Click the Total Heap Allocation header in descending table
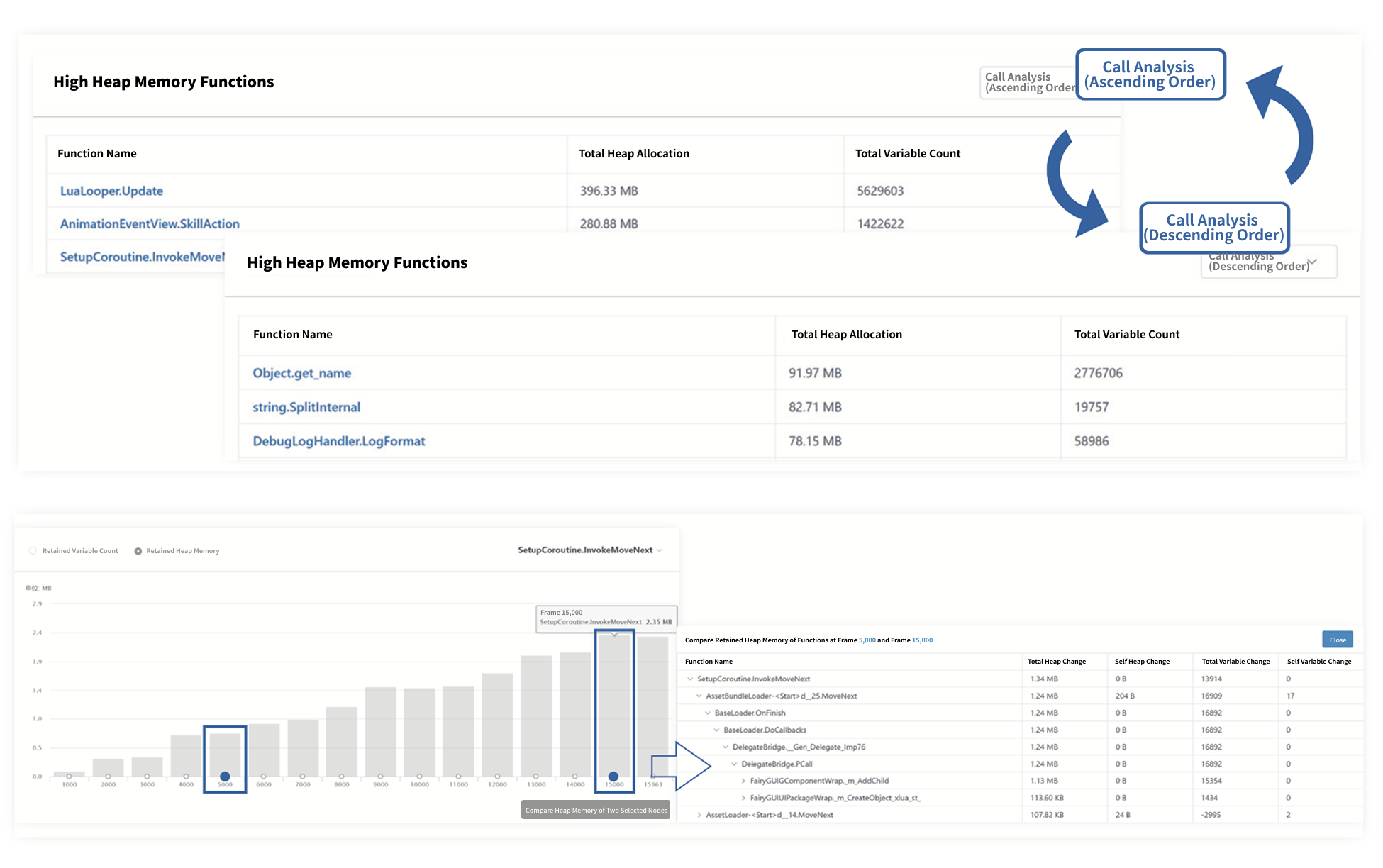 pyautogui.click(x=846, y=334)
